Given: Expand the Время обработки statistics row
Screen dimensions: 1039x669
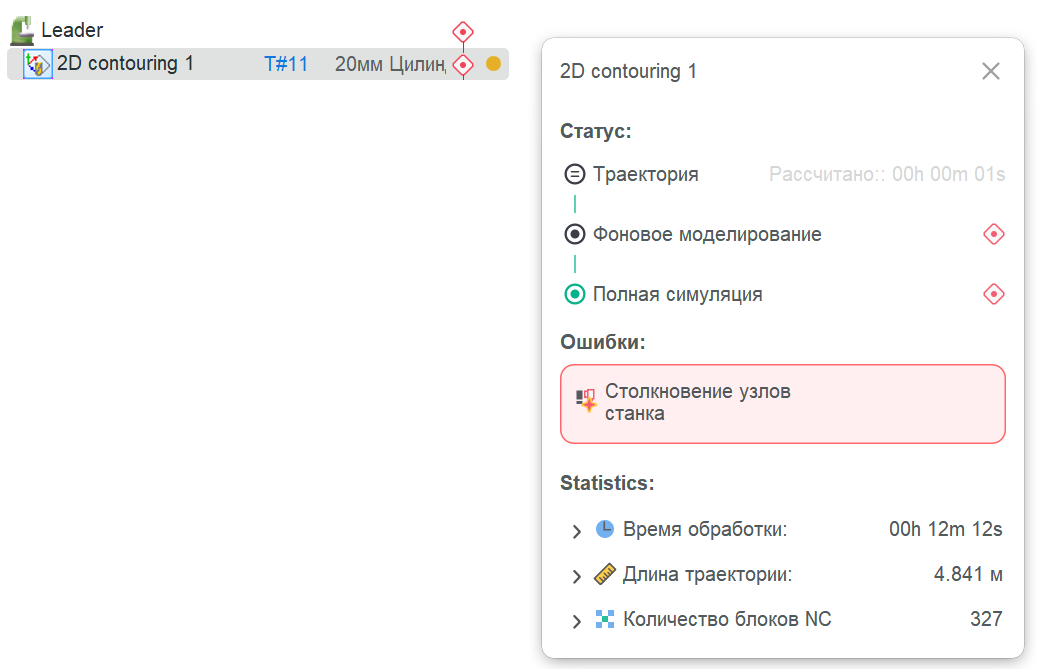Looking at the screenshot, I should (x=576, y=531).
